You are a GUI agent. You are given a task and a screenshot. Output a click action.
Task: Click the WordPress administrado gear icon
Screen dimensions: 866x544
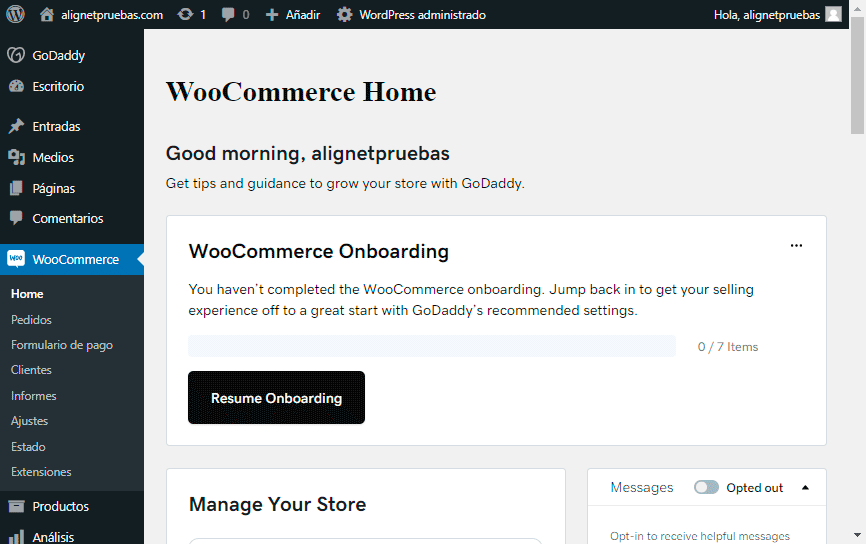[344, 15]
